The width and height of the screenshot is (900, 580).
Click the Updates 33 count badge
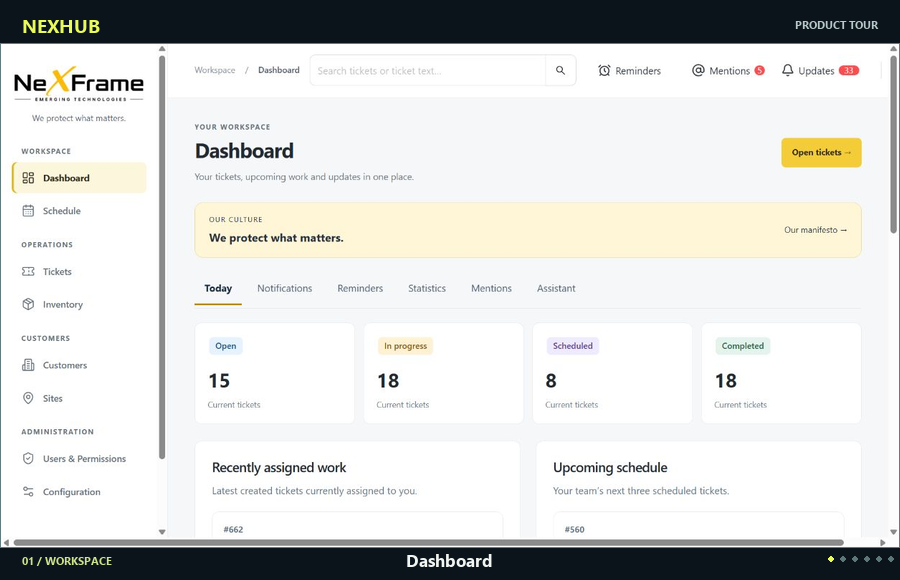(848, 70)
